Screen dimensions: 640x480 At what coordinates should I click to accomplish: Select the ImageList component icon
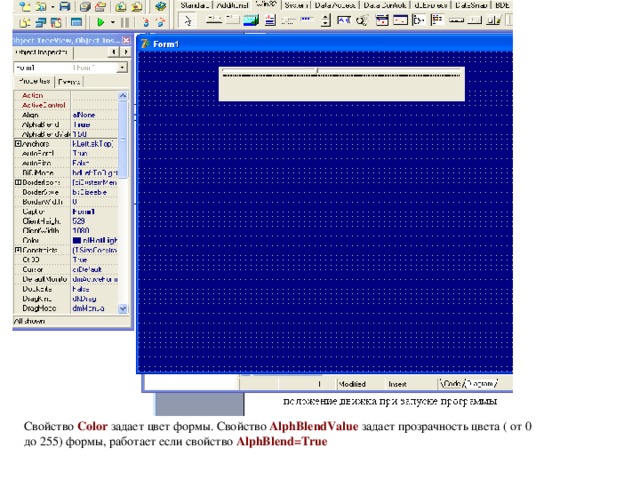(251, 20)
